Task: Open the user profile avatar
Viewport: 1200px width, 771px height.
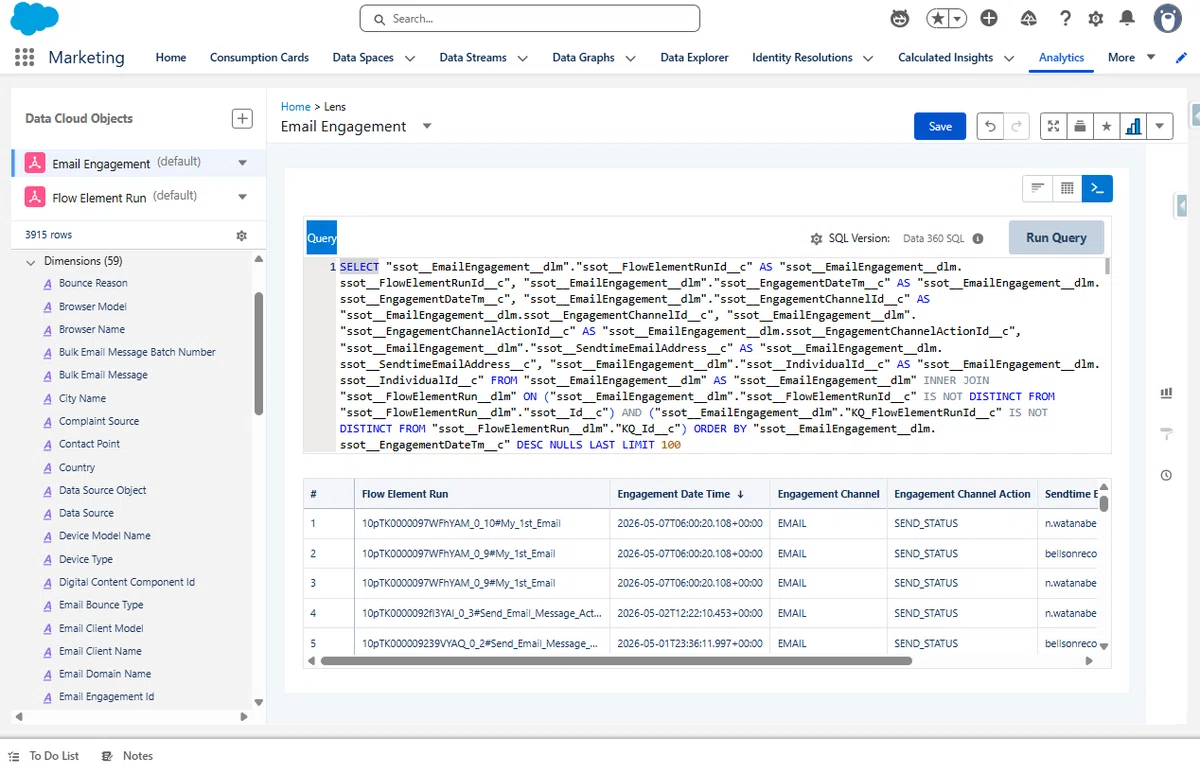Action: (x=1167, y=18)
